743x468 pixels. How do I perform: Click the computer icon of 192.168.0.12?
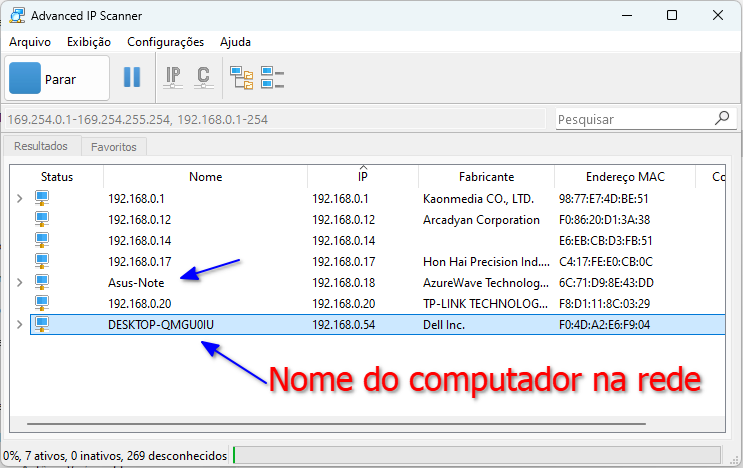click(x=42, y=219)
